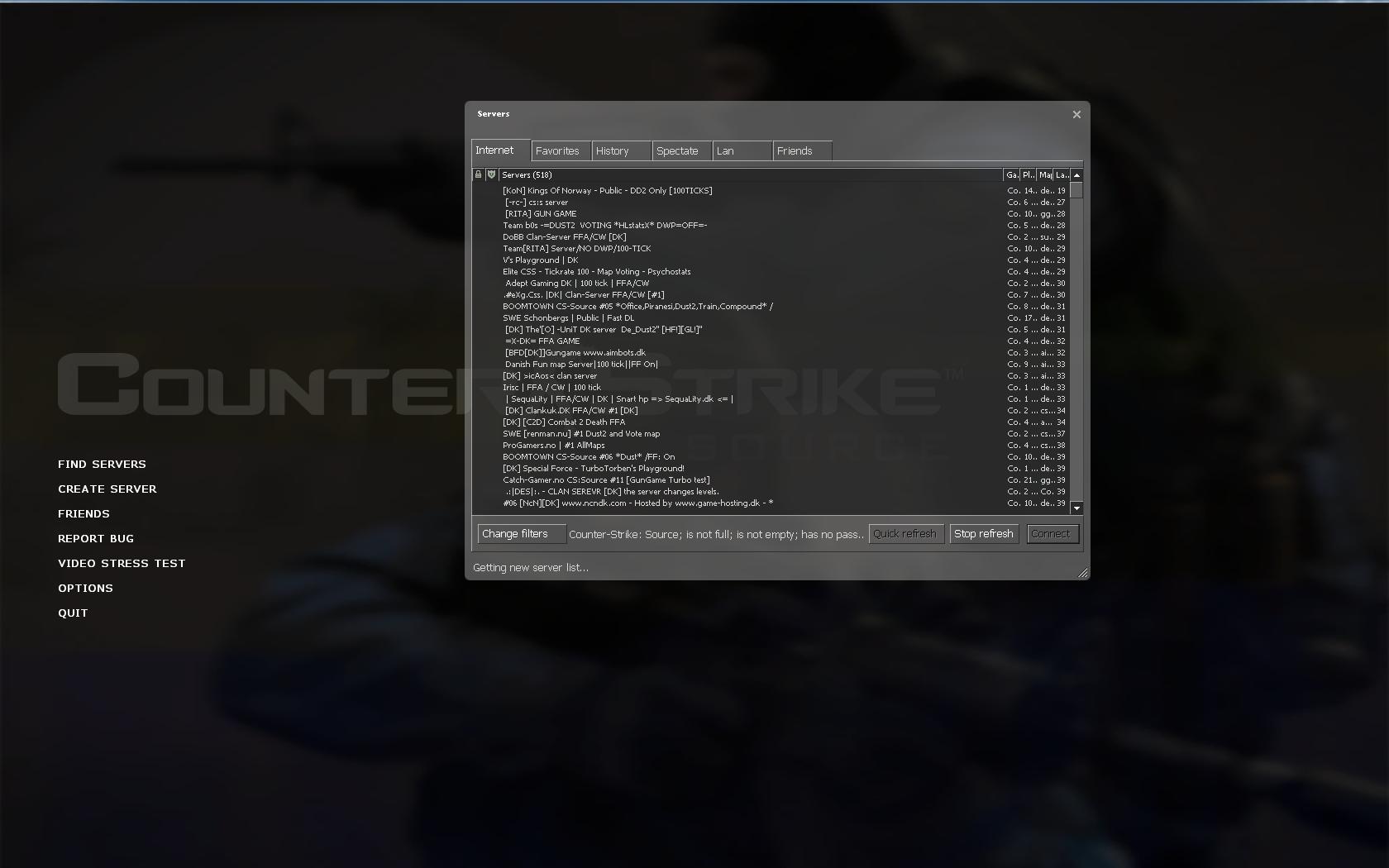Select the "[BFD[DK]]Gungame www.aimbots.dk" server

click(x=771, y=353)
